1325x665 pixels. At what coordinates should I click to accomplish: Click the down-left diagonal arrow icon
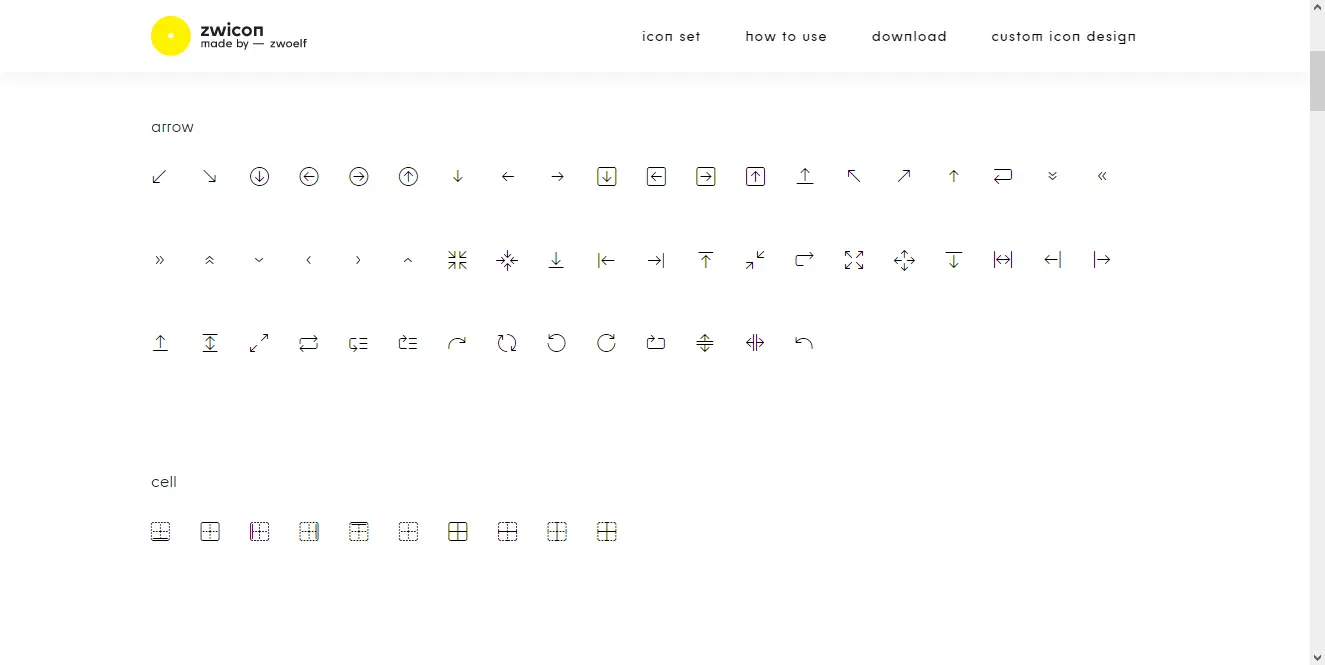pyautogui.click(x=160, y=177)
